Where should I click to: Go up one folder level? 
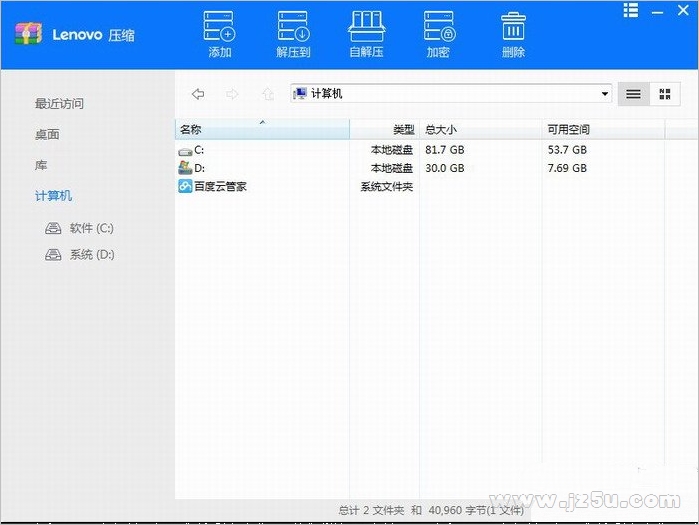click(x=268, y=94)
